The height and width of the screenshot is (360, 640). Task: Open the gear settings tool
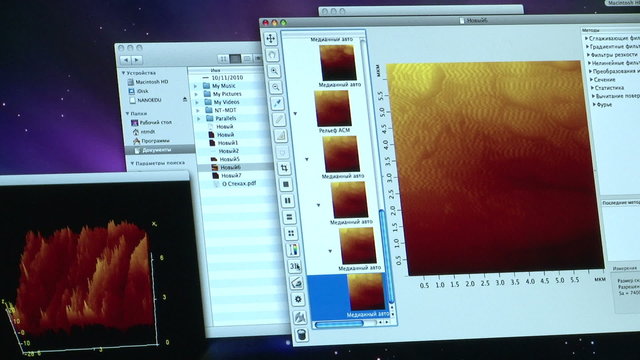pos(298,299)
